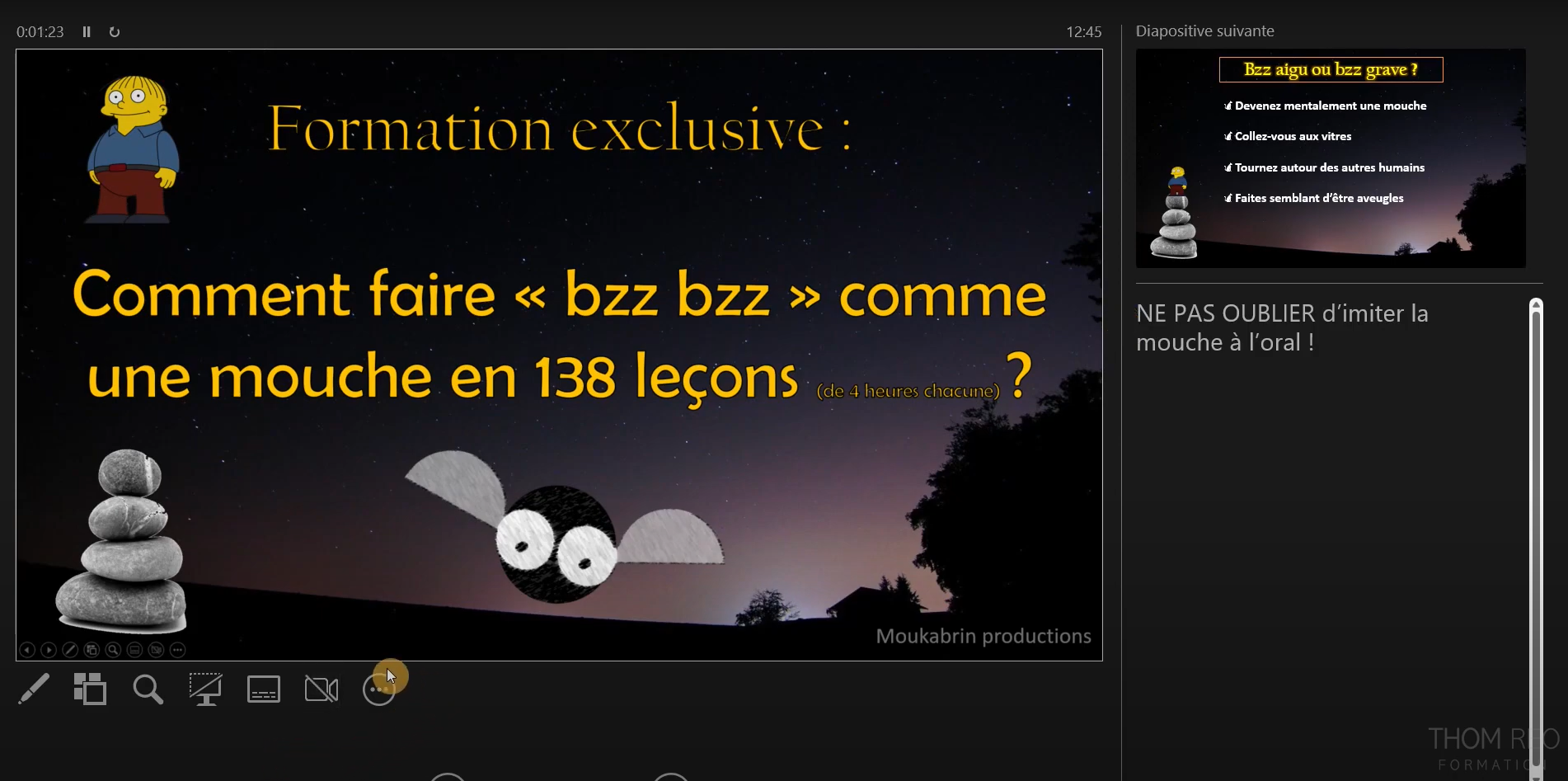Click the small overlay camera icon
The width and height of the screenshot is (1568, 781).
tap(156, 650)
